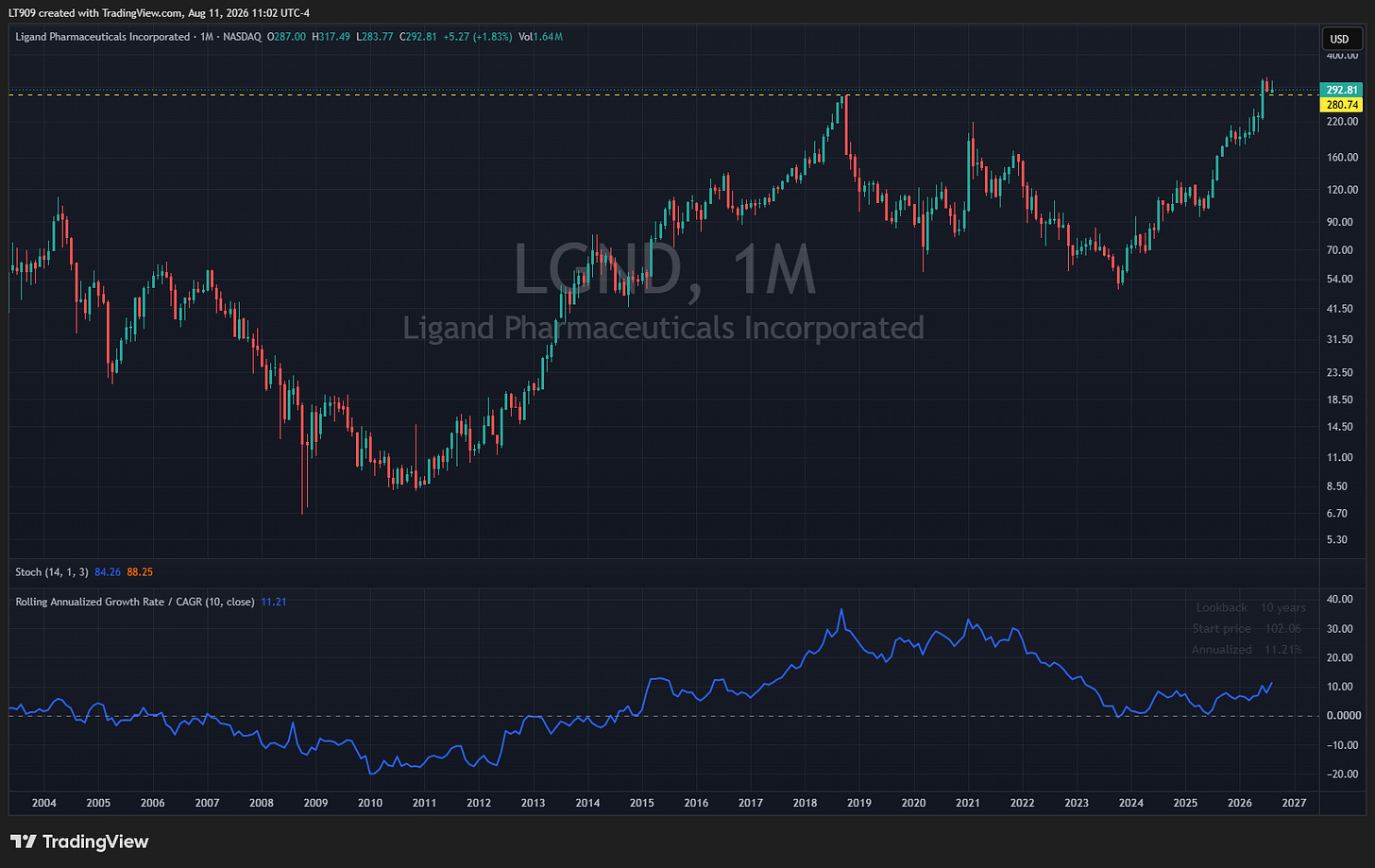Click the low price L283.77
The height and width of the screenshot is (868, 1375).
tap(375, 37)
